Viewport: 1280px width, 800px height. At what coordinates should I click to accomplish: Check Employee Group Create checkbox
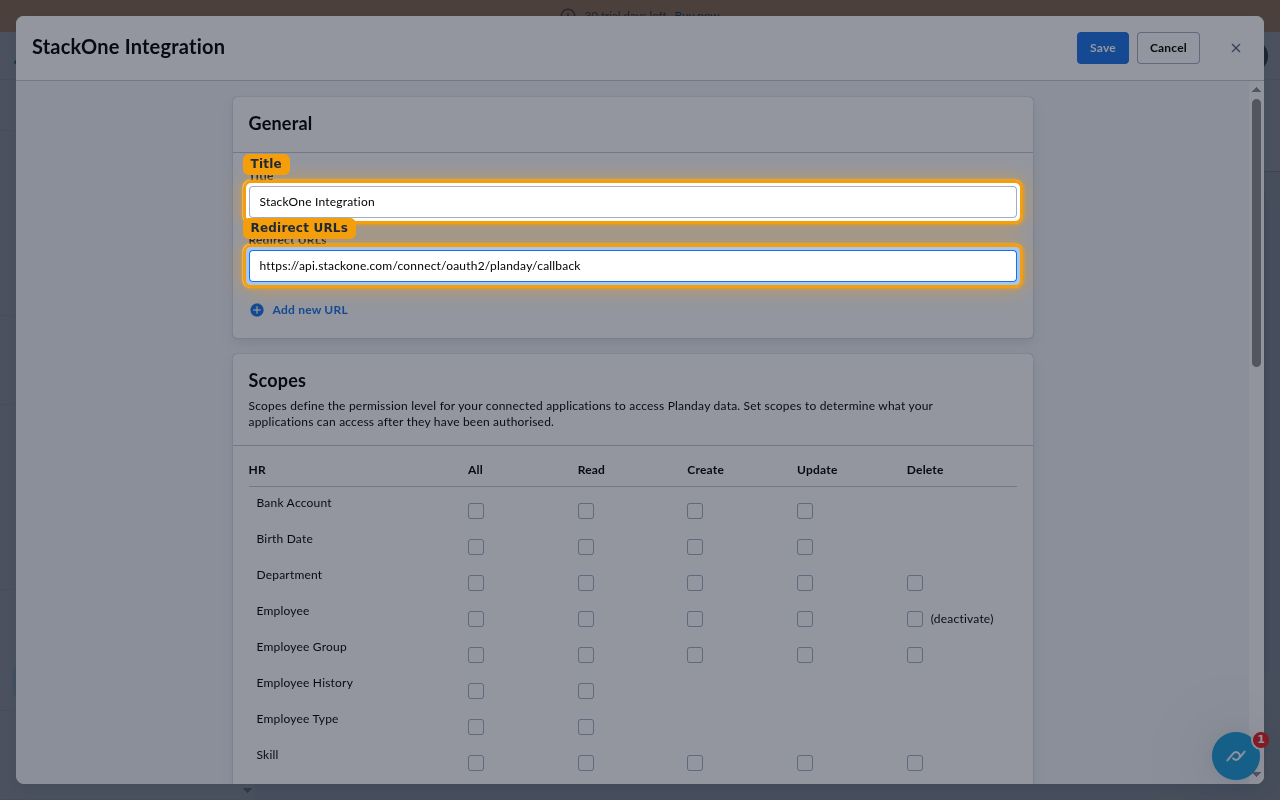695,655
